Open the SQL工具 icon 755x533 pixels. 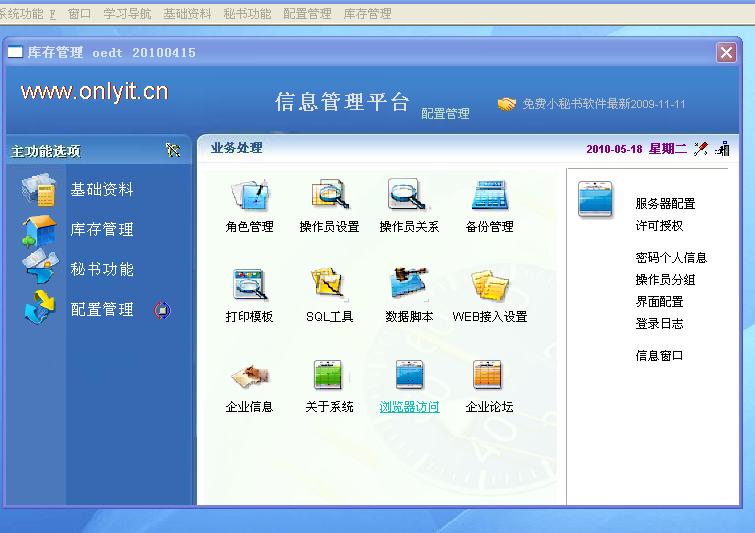[329, 286]
